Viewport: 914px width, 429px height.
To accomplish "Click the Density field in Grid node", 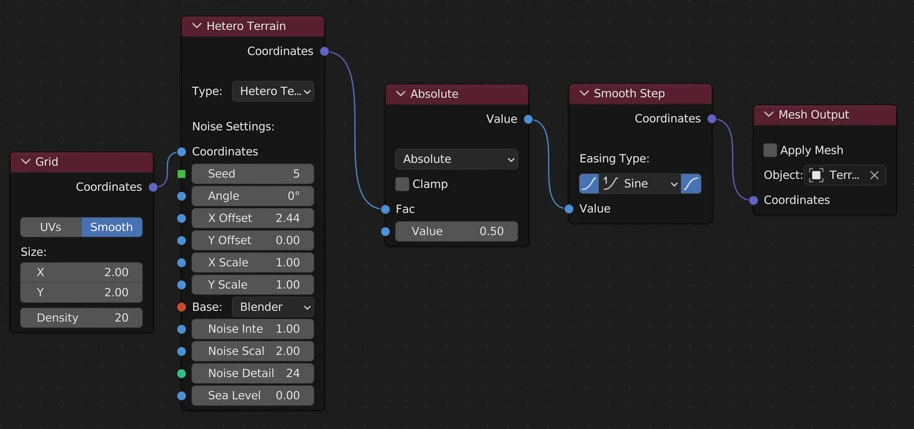I will (81, 318).
